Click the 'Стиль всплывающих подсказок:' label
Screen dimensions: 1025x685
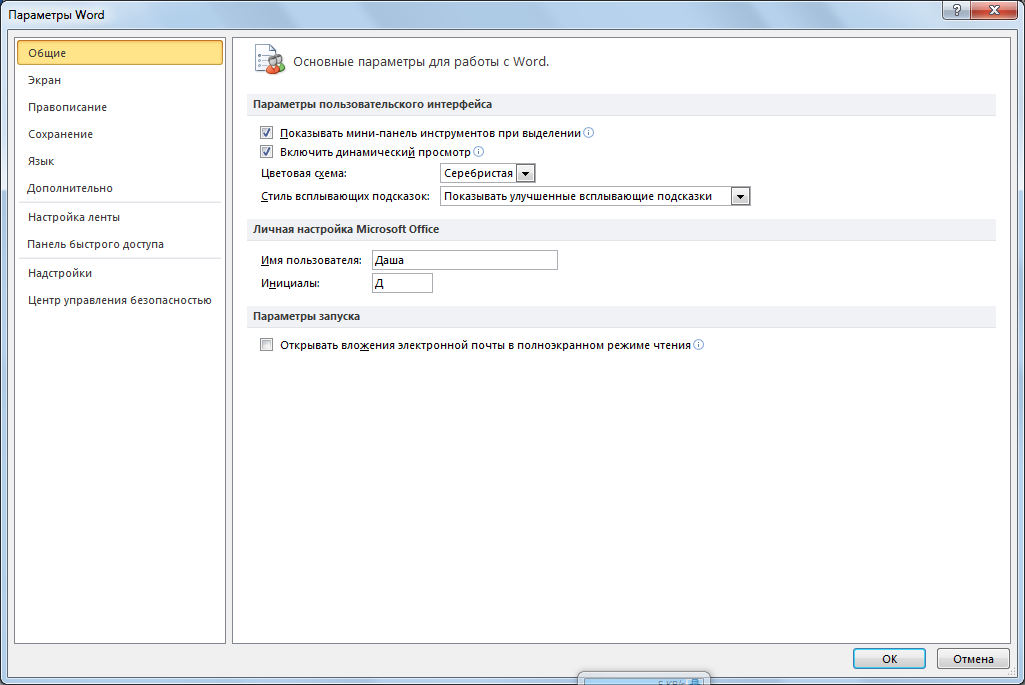[345, 196]
